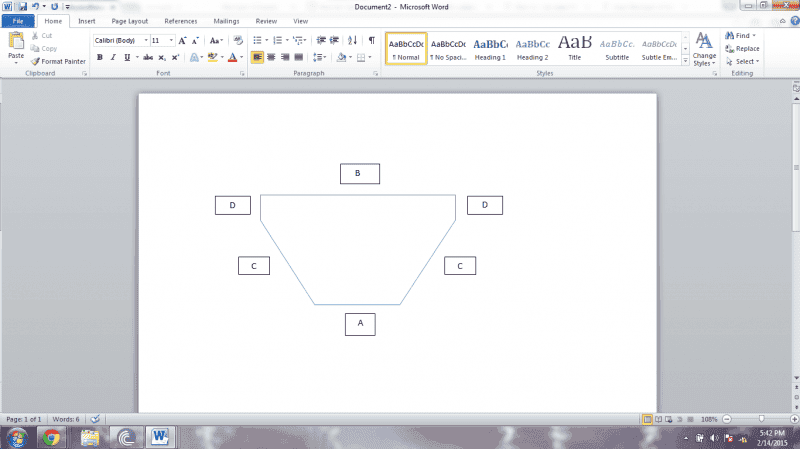Toggle Print Layout view in status bar
Screen dimensions: 800x449
click(647, 419)
